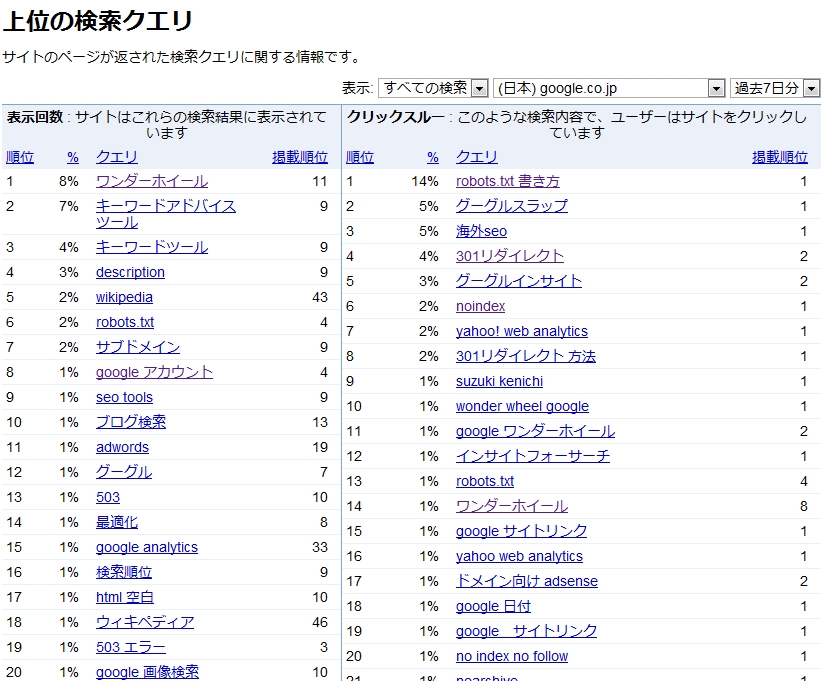Open query wonder wheel google

pos(522,406)
